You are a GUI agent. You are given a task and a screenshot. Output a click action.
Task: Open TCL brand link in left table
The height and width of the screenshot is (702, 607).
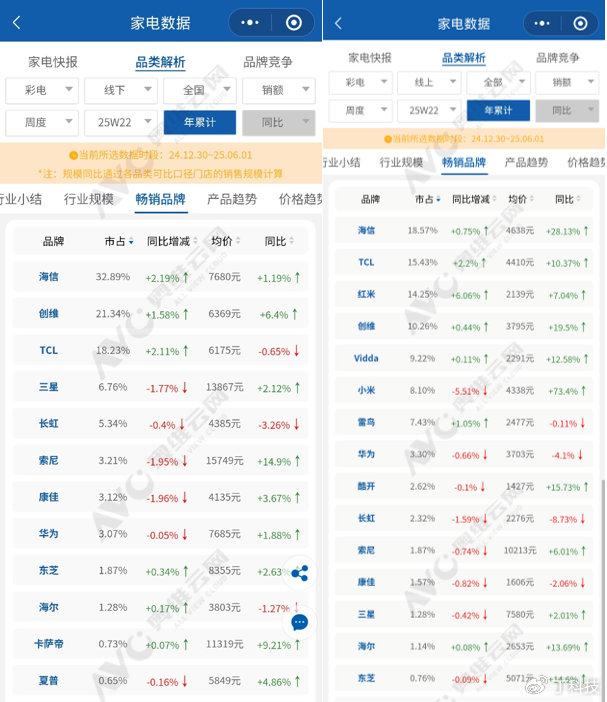48,350
